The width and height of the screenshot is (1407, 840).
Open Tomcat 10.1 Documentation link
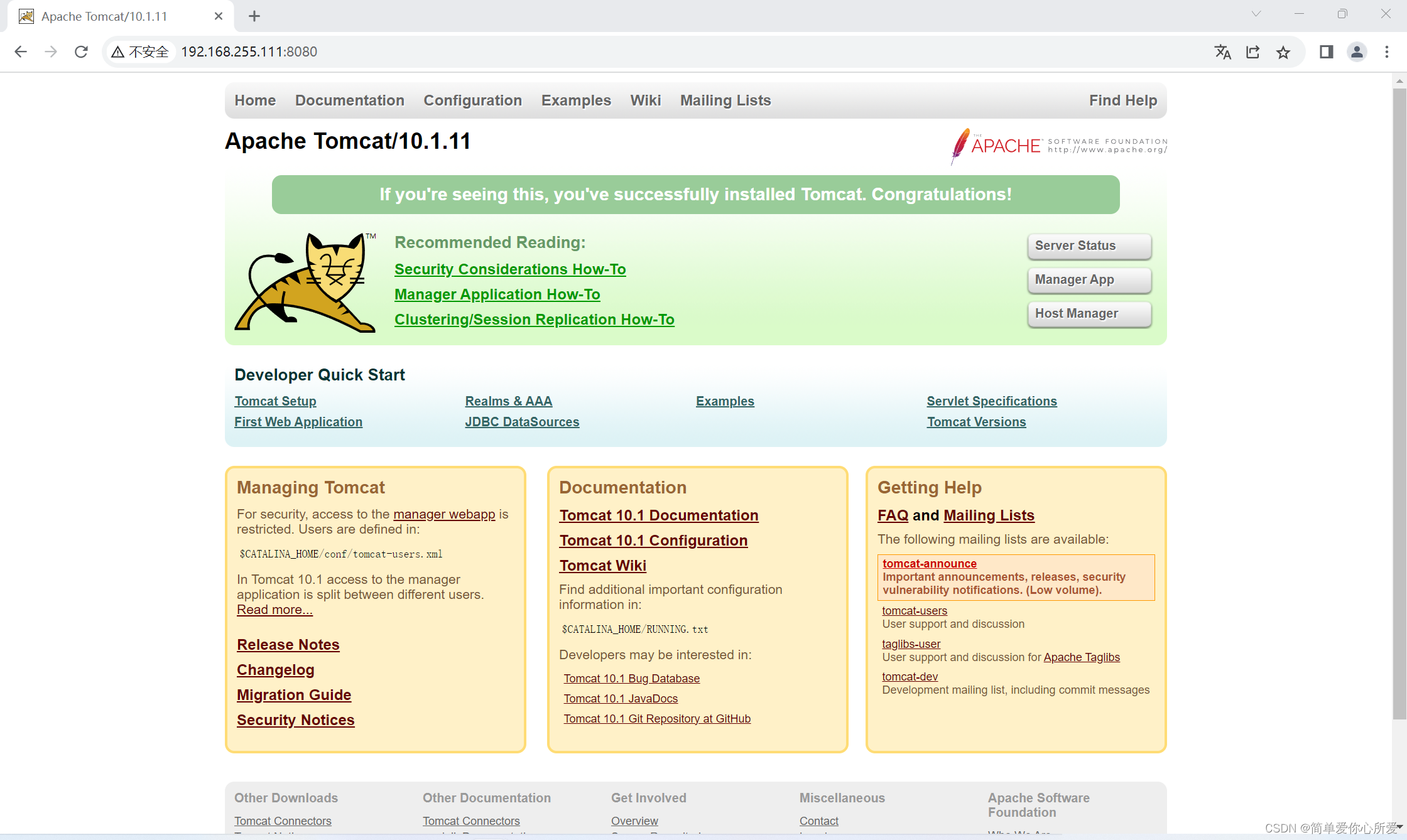[659, 515]
